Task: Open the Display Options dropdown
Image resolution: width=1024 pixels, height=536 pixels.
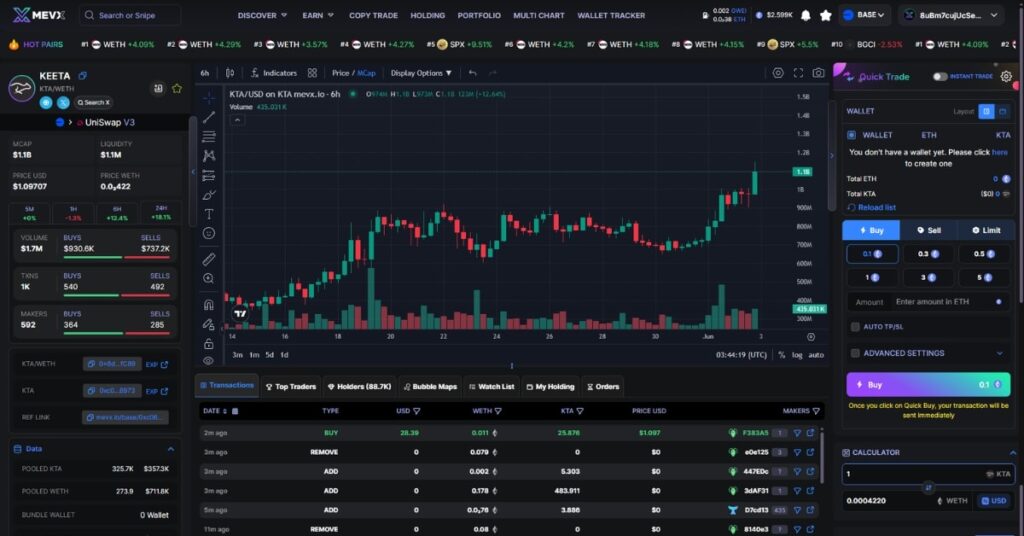Action: pyautogui.click(x=421, y=73)
